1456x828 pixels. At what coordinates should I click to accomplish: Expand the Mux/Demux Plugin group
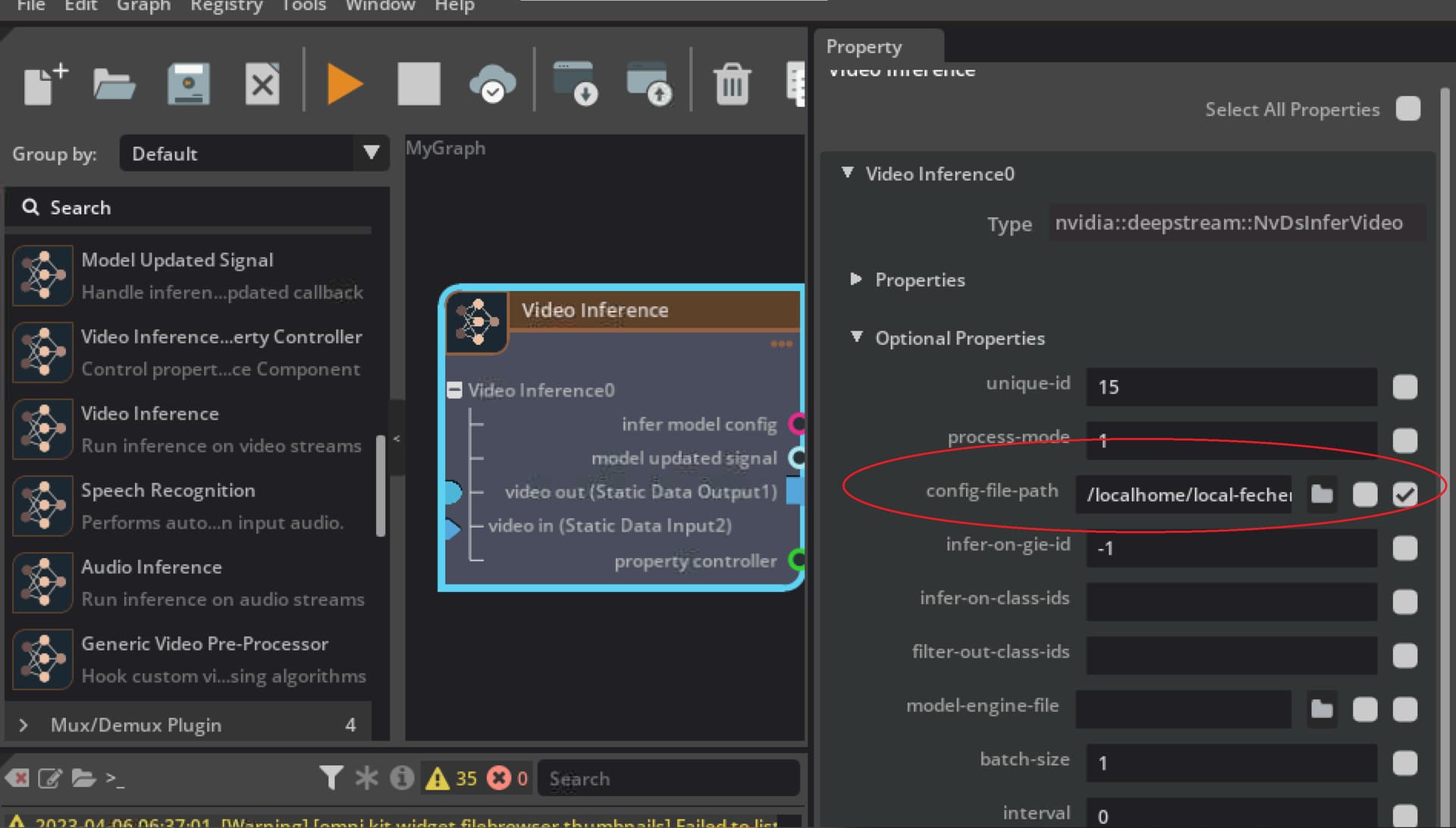[24, 725]
